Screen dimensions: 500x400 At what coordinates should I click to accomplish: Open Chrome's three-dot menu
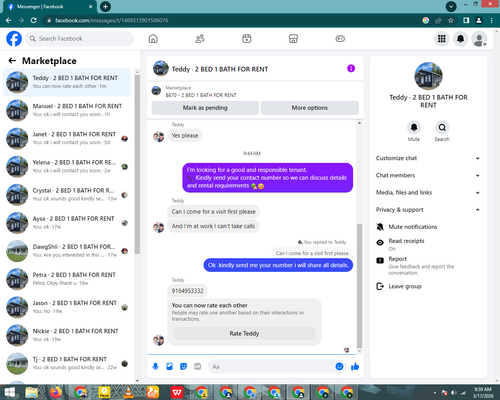(492, 20)
